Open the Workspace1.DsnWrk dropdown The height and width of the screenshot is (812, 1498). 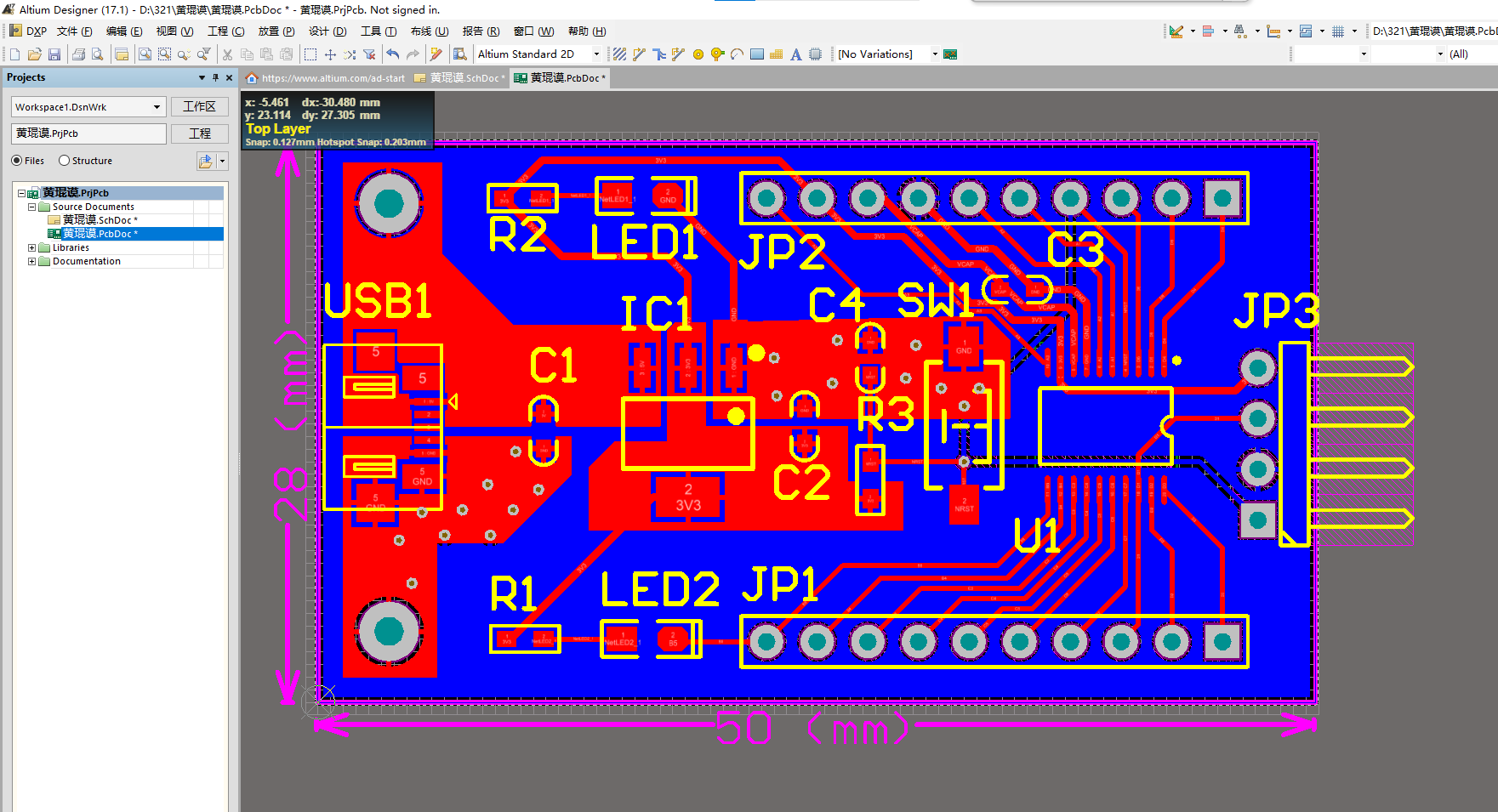(157, 107)
